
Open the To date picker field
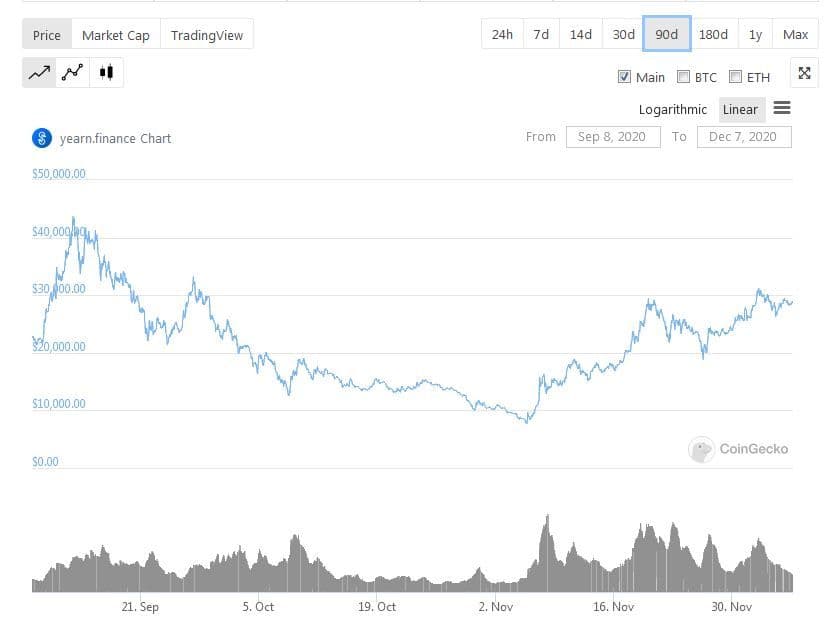742,137
